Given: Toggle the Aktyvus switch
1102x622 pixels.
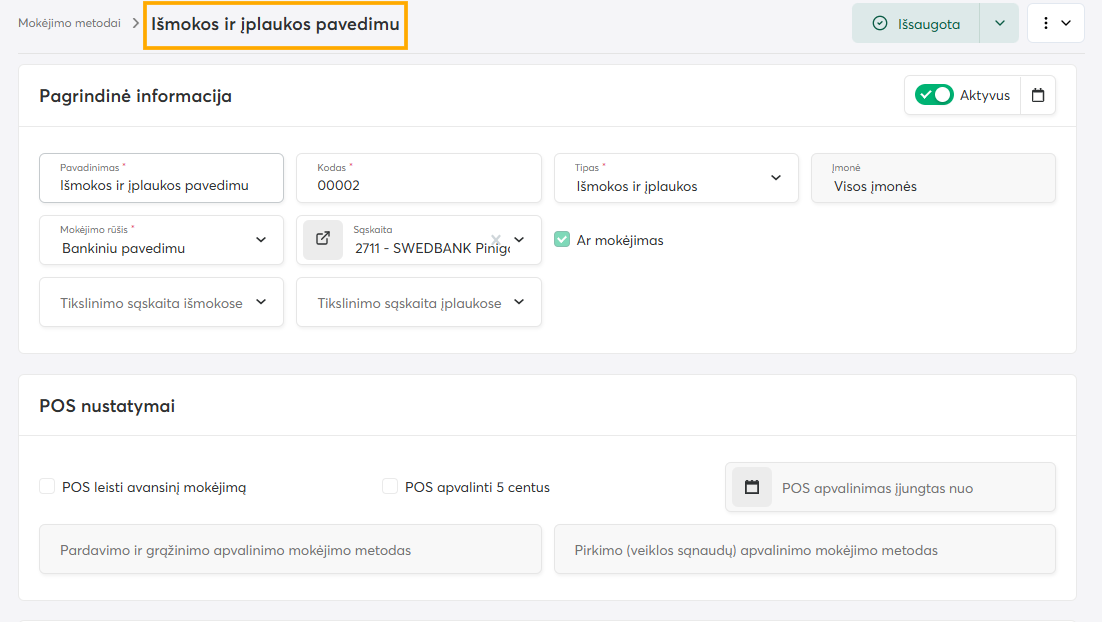Looking at the screenshot, I should click(x=934, y=96).
